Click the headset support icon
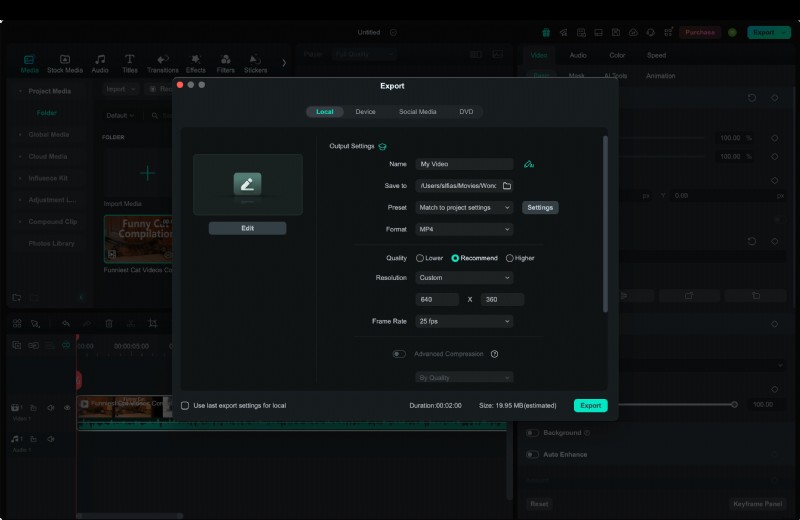Viewport: 800px width, 520px height. coord(651,32)
